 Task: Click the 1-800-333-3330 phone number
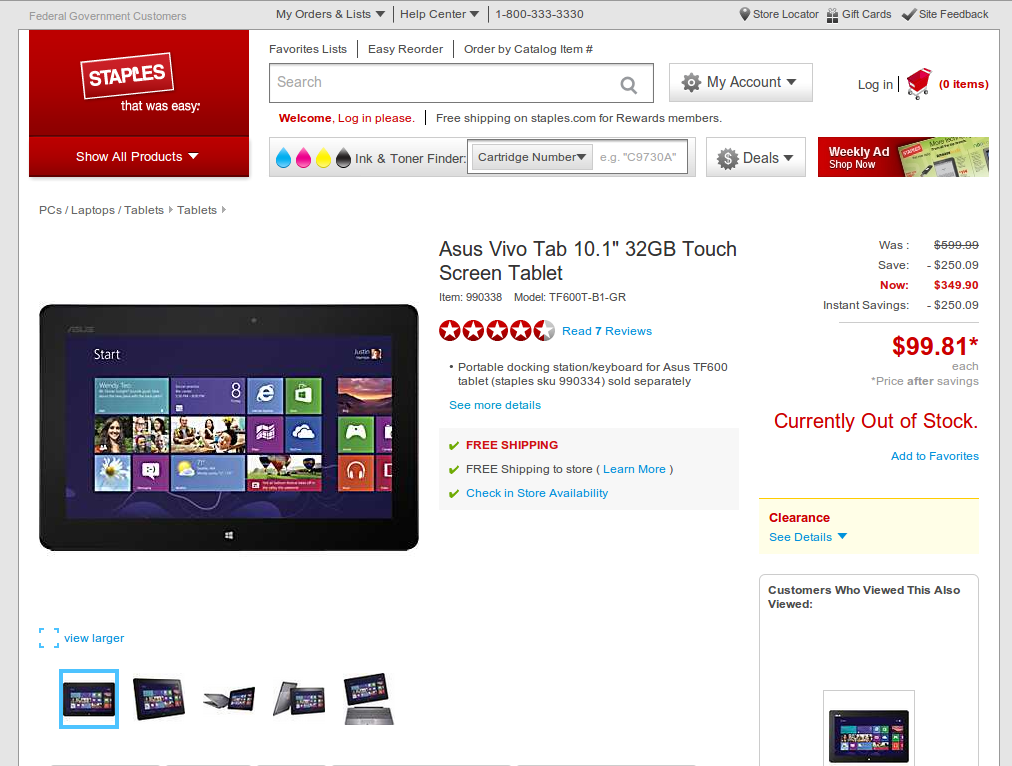click(x=540, y=14)
